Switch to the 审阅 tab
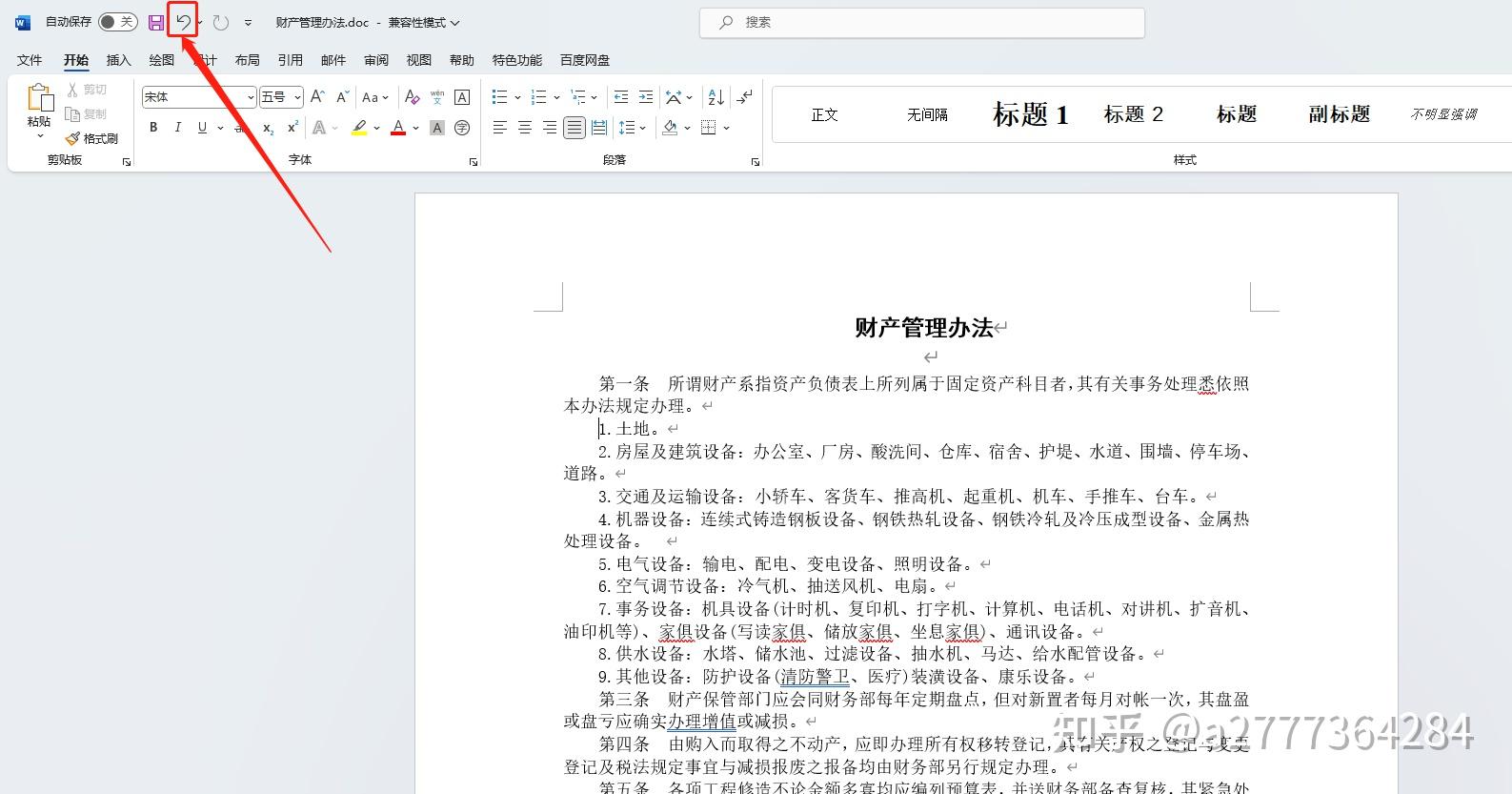Image resolution: width=1512 pixels, height=794 pixels. coord(375,60)
